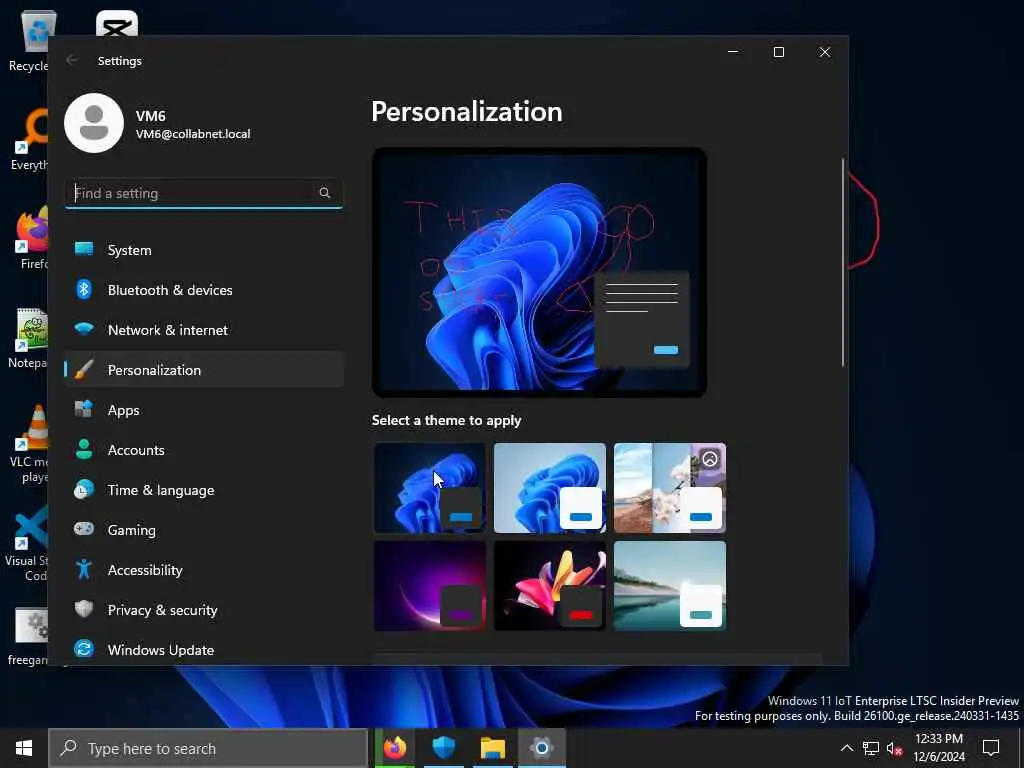Open File Explorer from the taskbar

[493, 748]
